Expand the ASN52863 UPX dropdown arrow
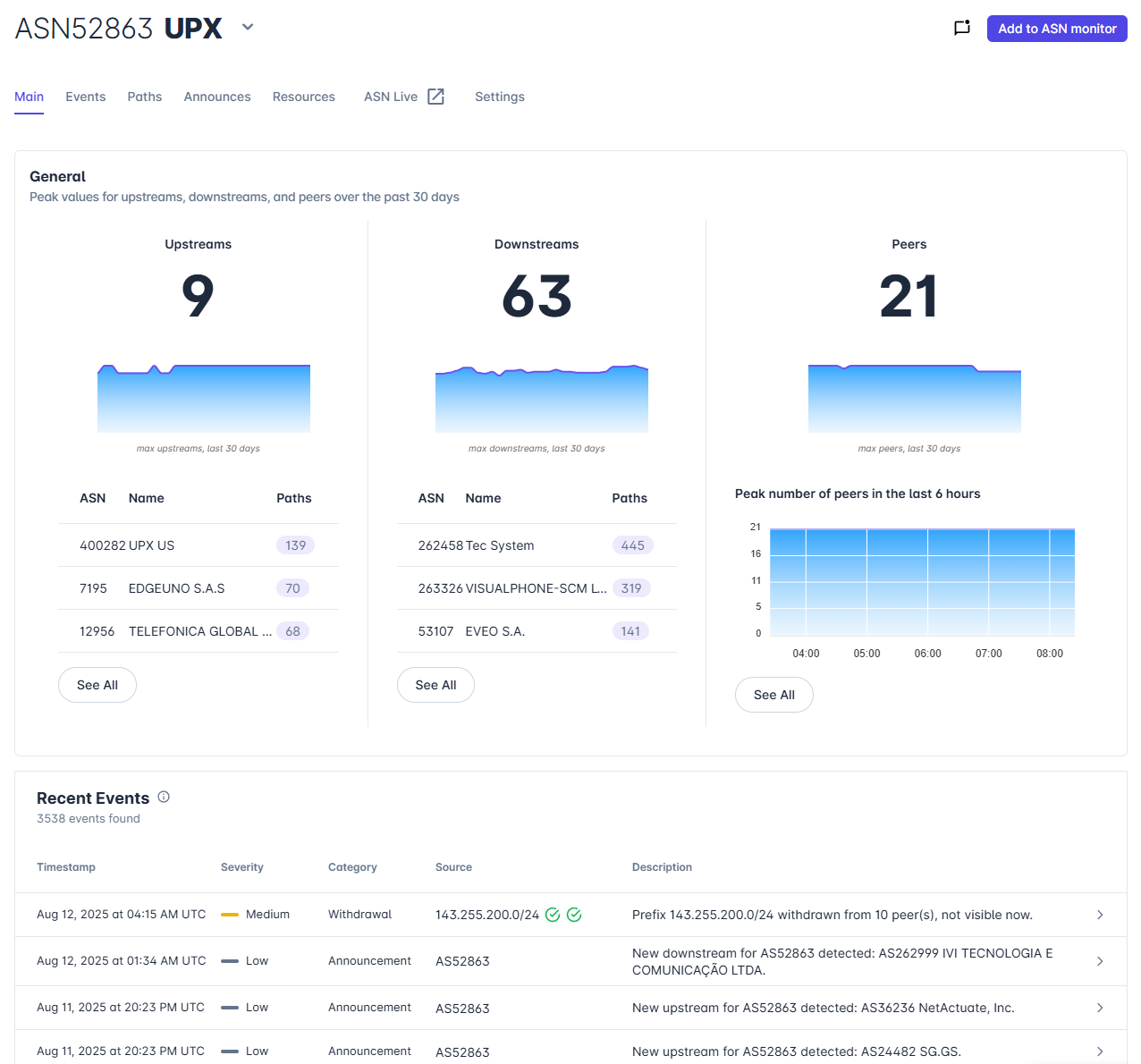Screen dimensions: 1141x1064 [x=248, y=27]
